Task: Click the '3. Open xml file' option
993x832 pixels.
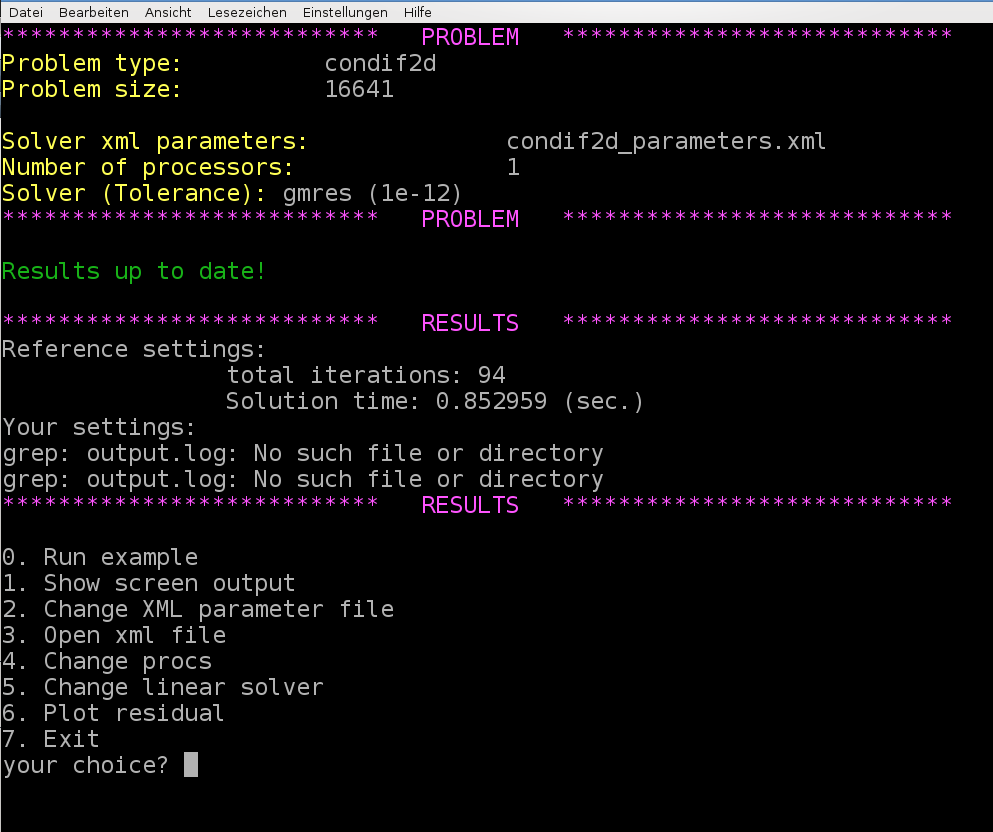Action: (114, 635)
